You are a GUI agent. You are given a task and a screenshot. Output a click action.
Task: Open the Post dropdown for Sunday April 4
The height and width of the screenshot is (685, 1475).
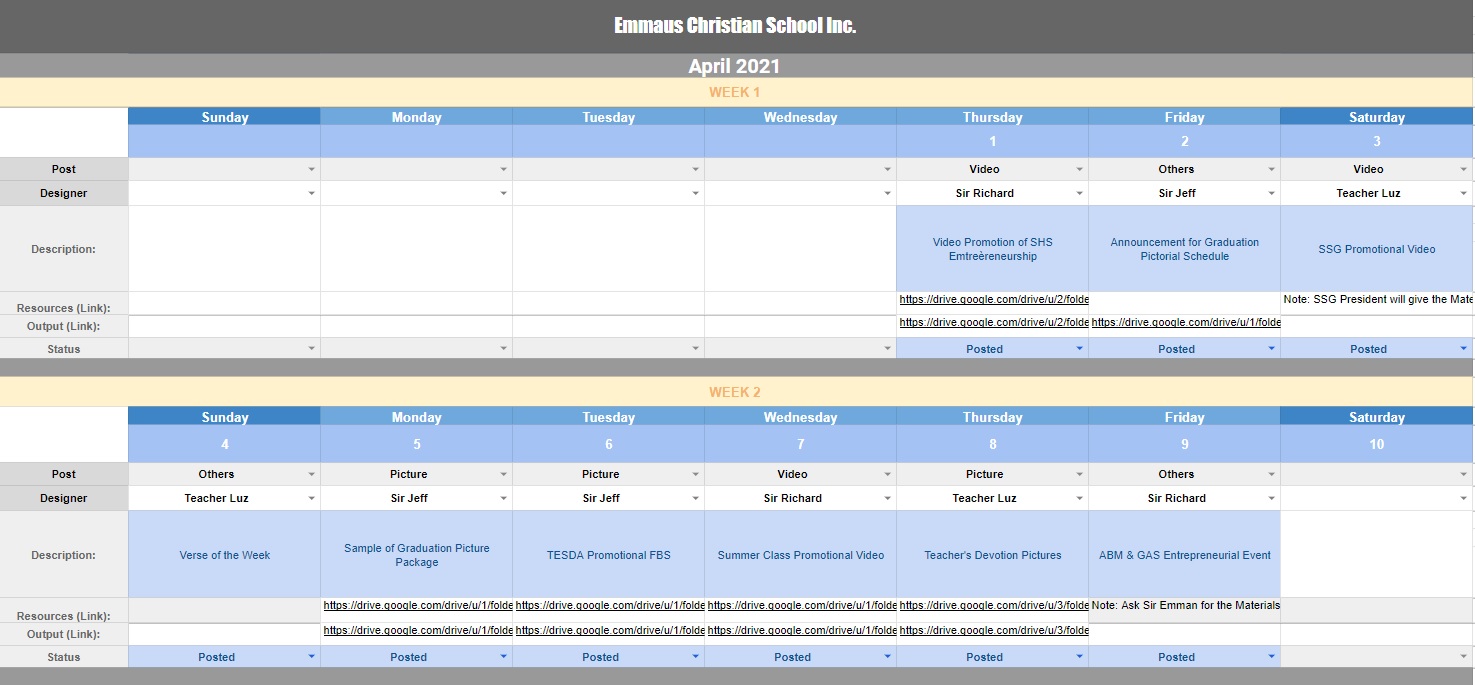[x=311, y=474]
